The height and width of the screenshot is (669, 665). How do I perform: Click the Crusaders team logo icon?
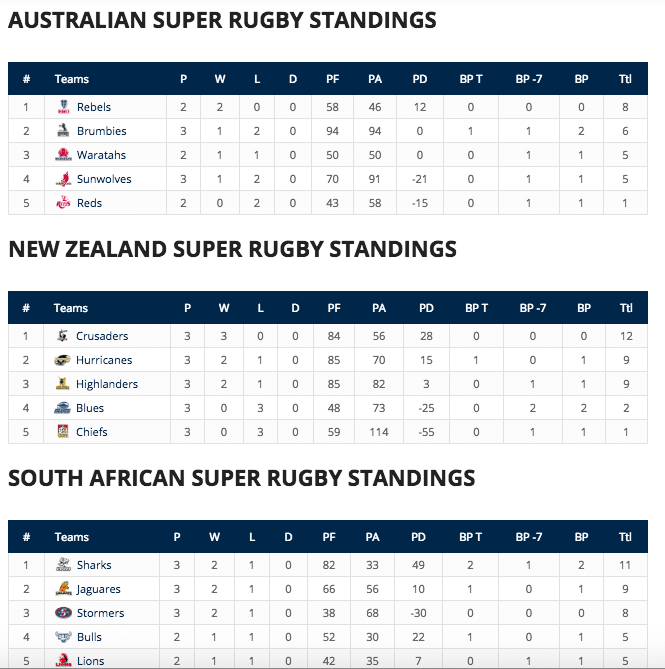63,336
